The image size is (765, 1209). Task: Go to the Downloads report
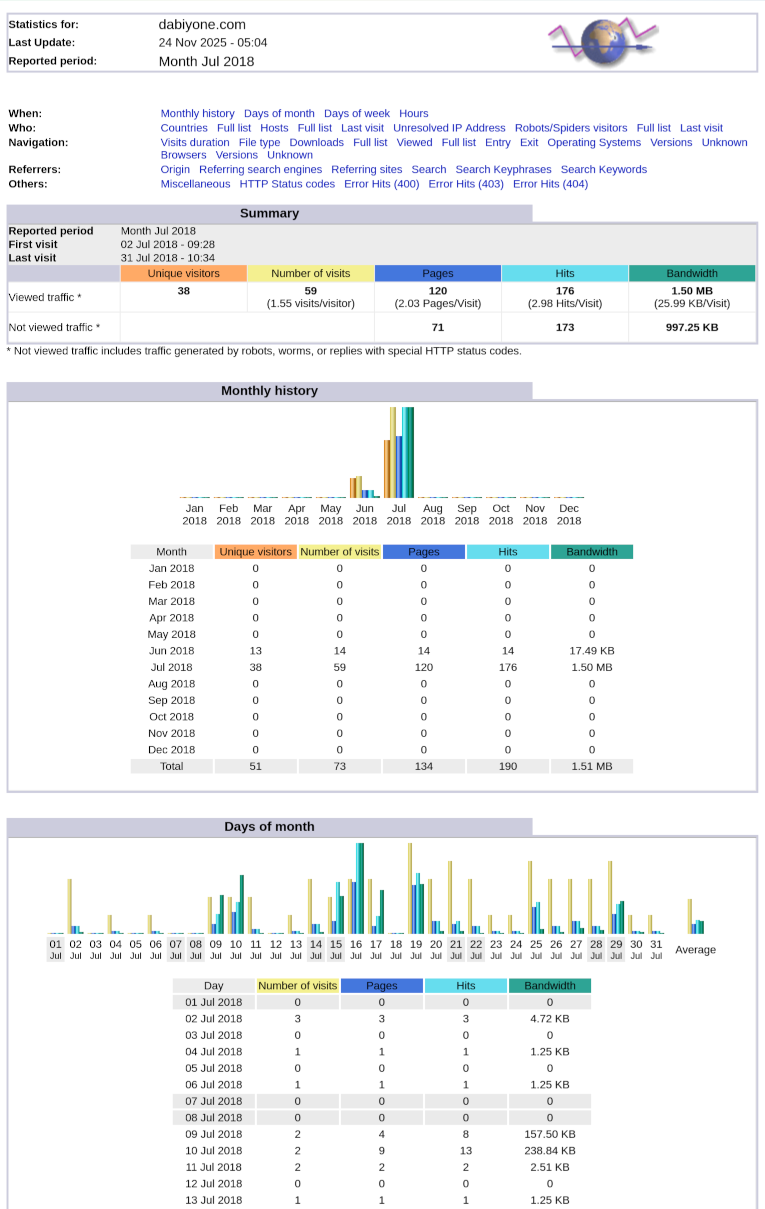pos(316,142)
